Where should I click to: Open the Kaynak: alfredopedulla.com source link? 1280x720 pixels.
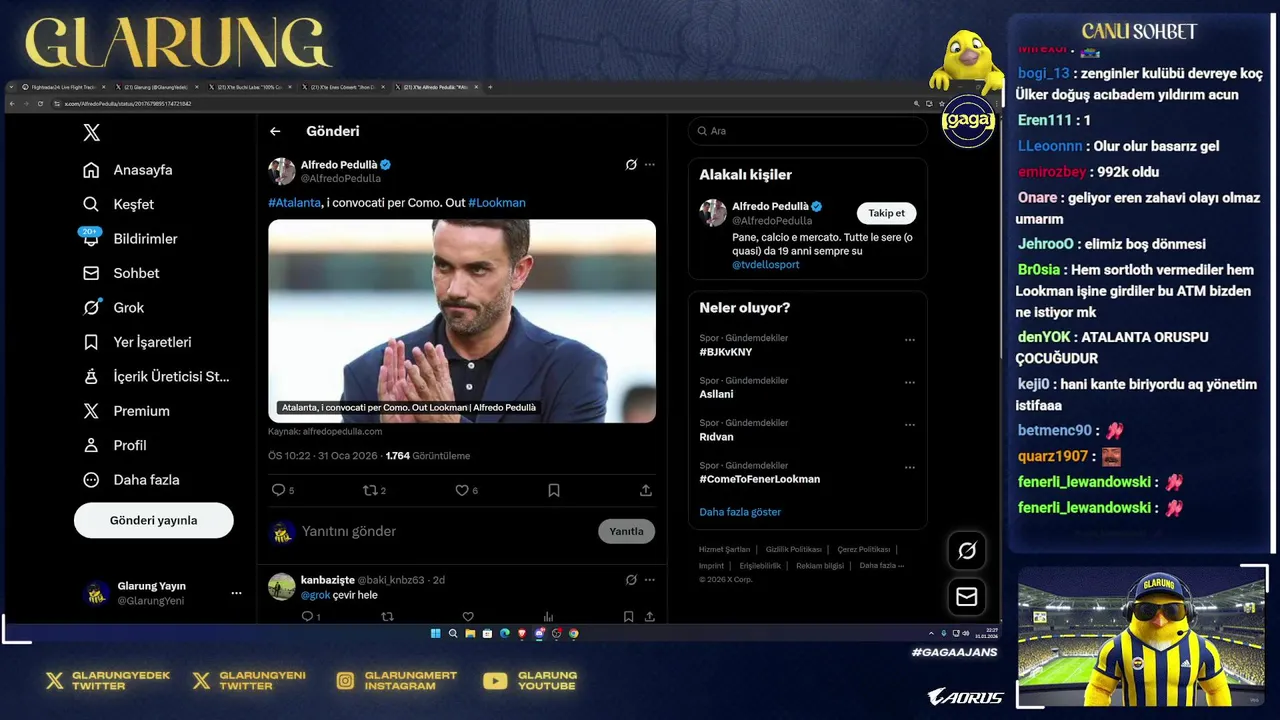pyautogui.click(x=325, y=432)
